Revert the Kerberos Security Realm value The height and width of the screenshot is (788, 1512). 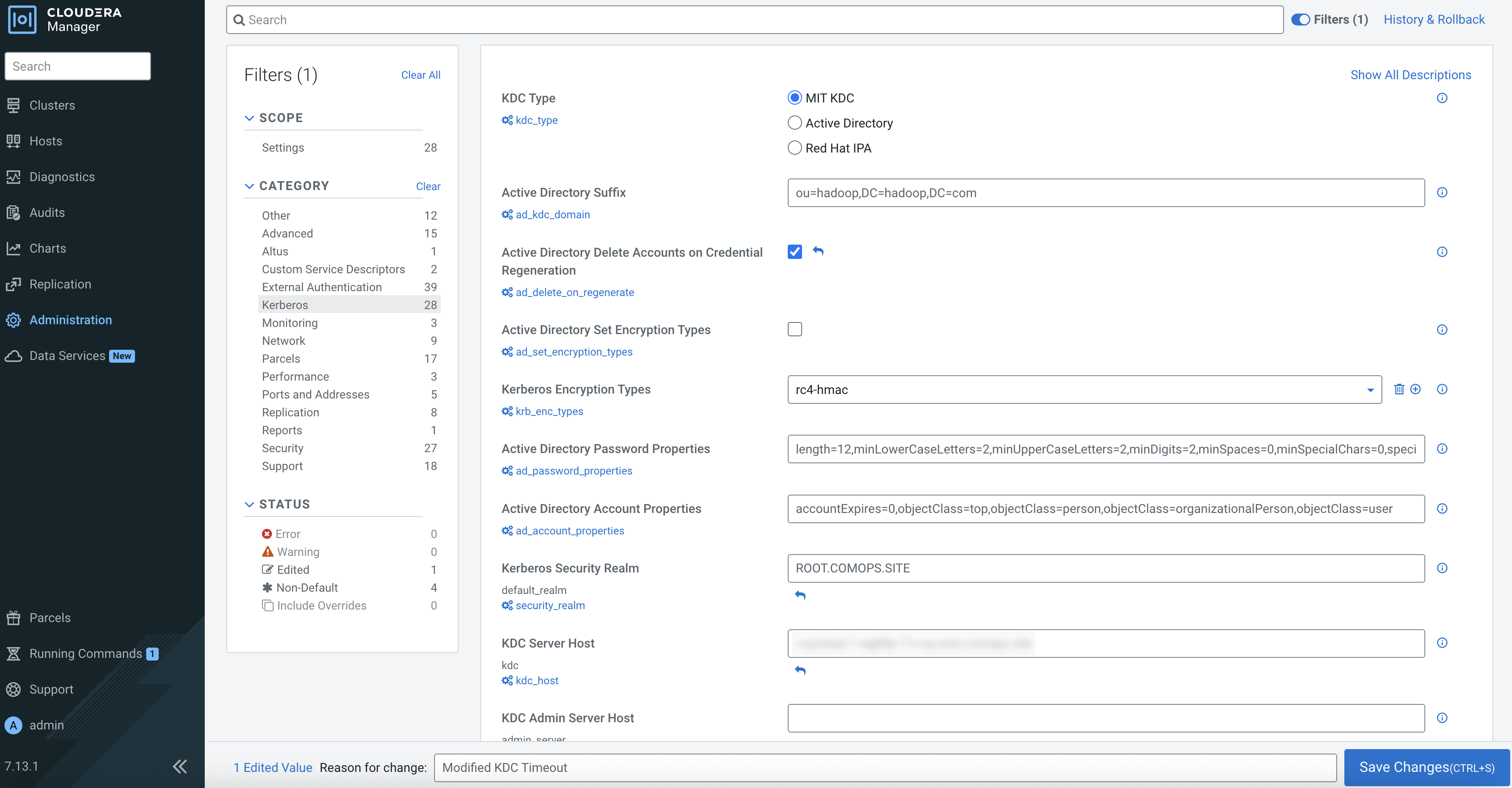click(x=800, y=595)
